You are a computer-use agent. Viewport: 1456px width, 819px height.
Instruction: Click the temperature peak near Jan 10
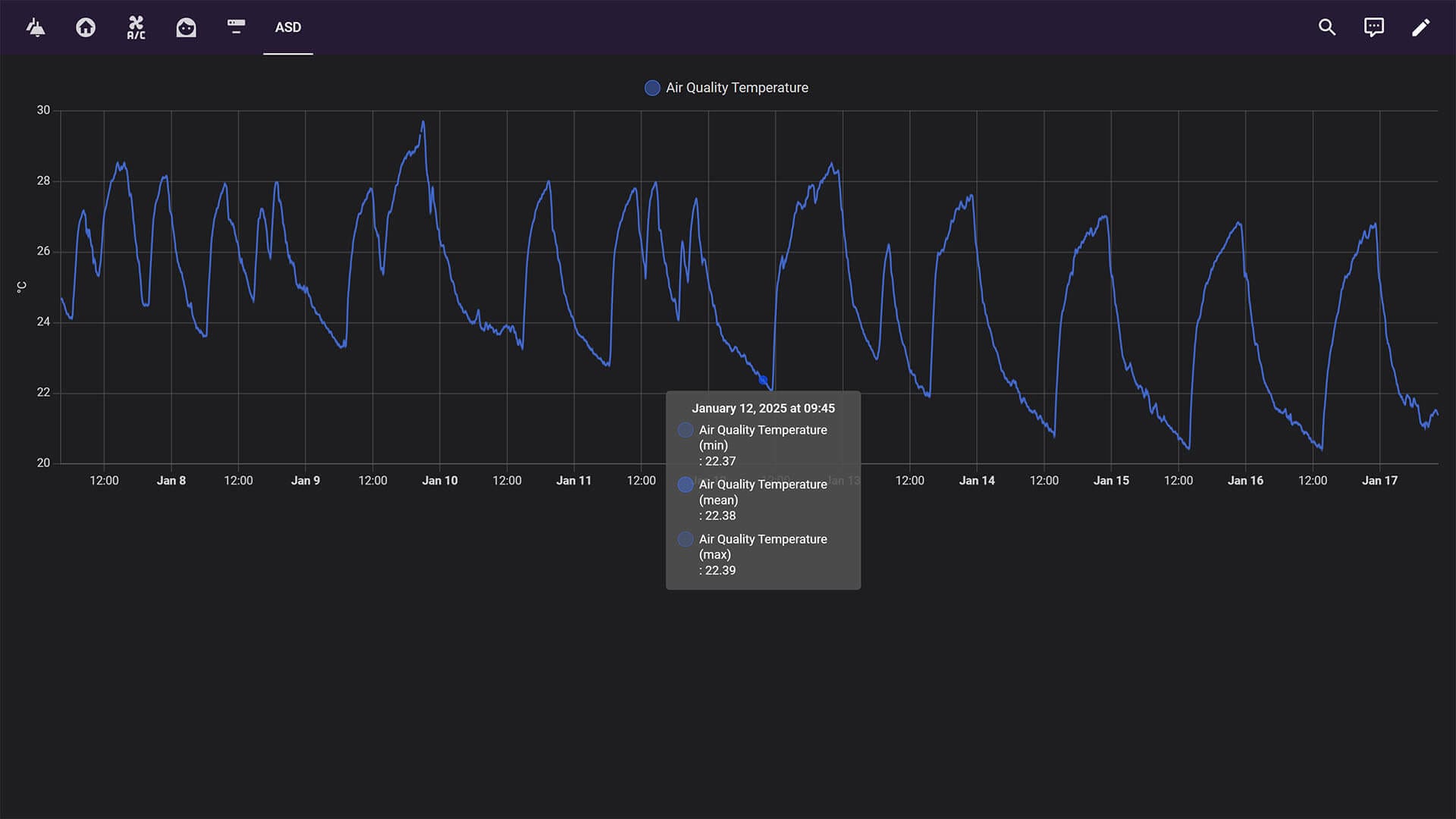tap(423, 122)
